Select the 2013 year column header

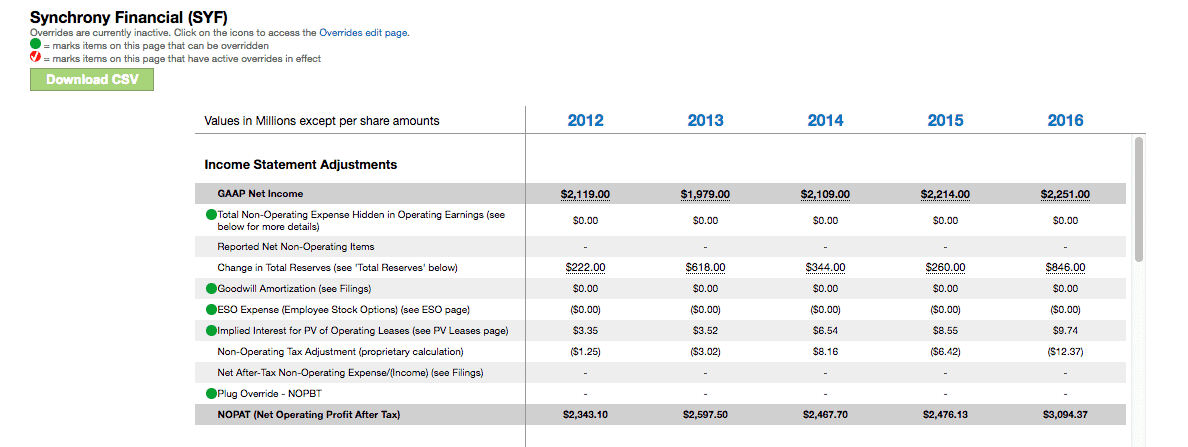(705, 120)
